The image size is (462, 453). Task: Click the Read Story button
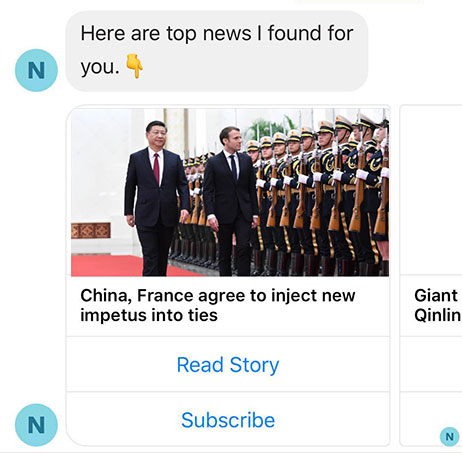[x=228, y=364]
